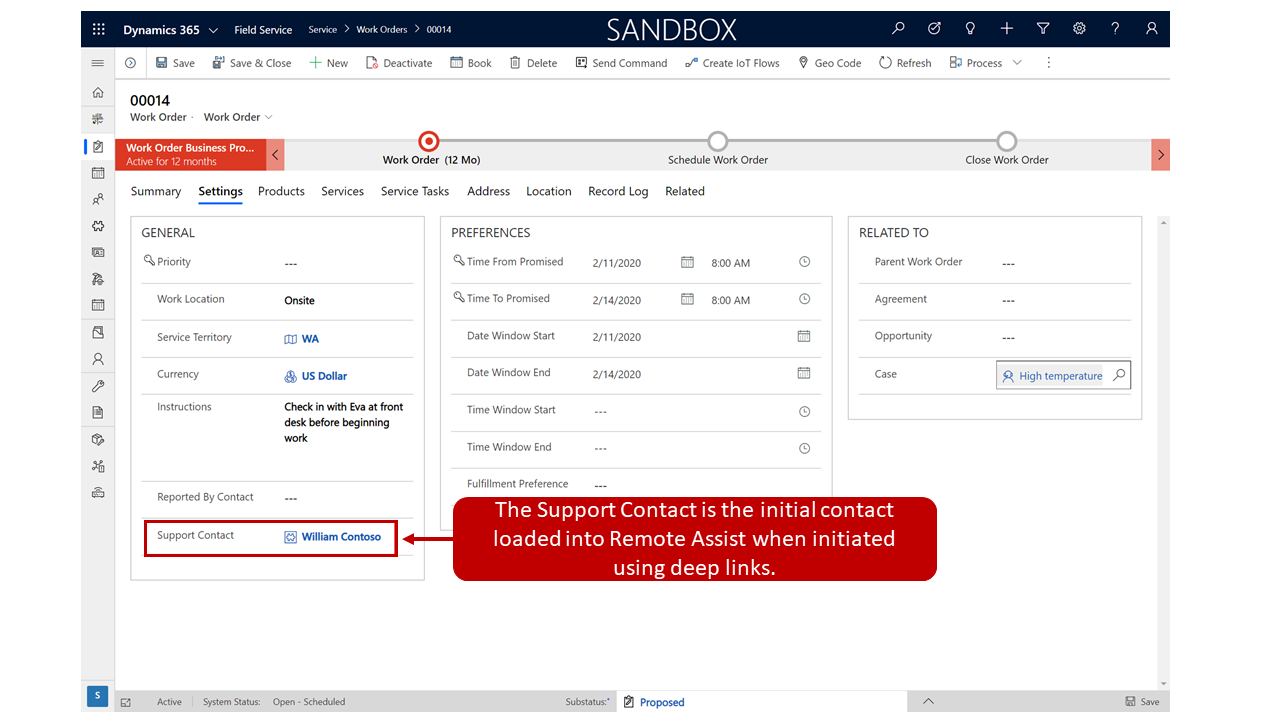Click the clock icon in Time To Promised

pos(804,299)
